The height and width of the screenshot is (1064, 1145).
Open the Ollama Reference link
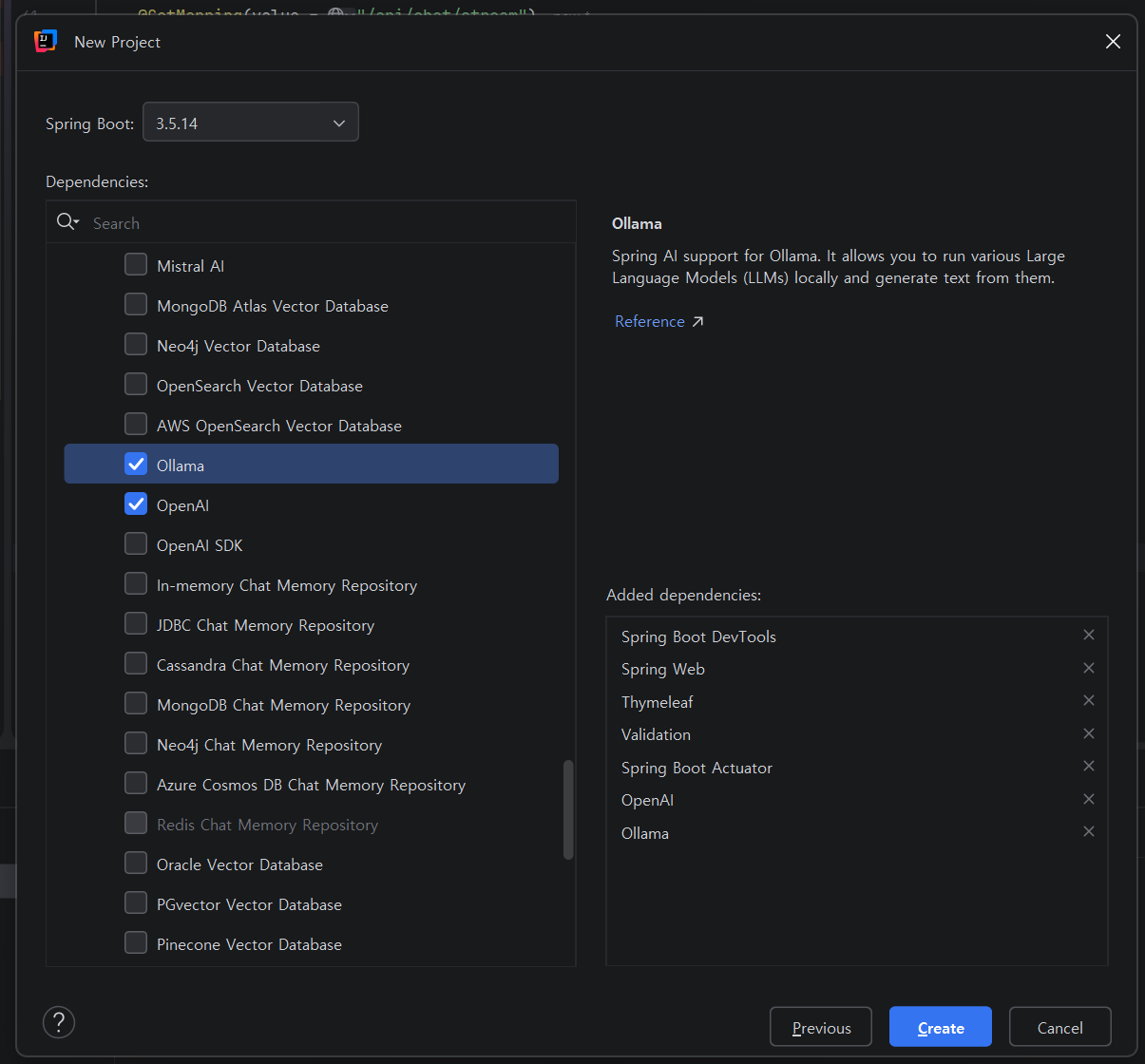click(658, 321)
